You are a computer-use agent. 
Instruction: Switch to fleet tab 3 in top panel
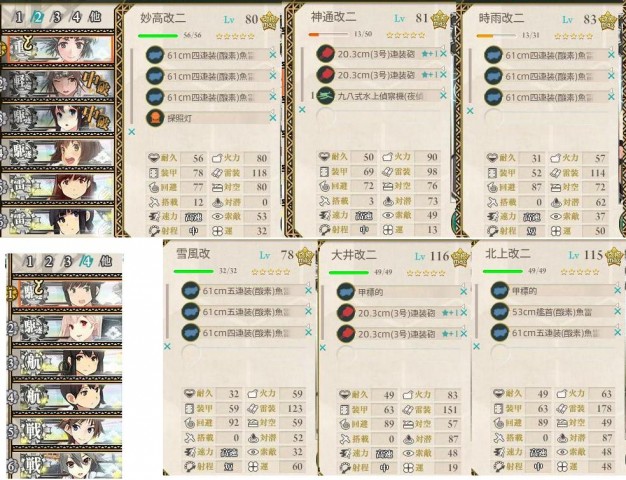[x=57, y=17]
